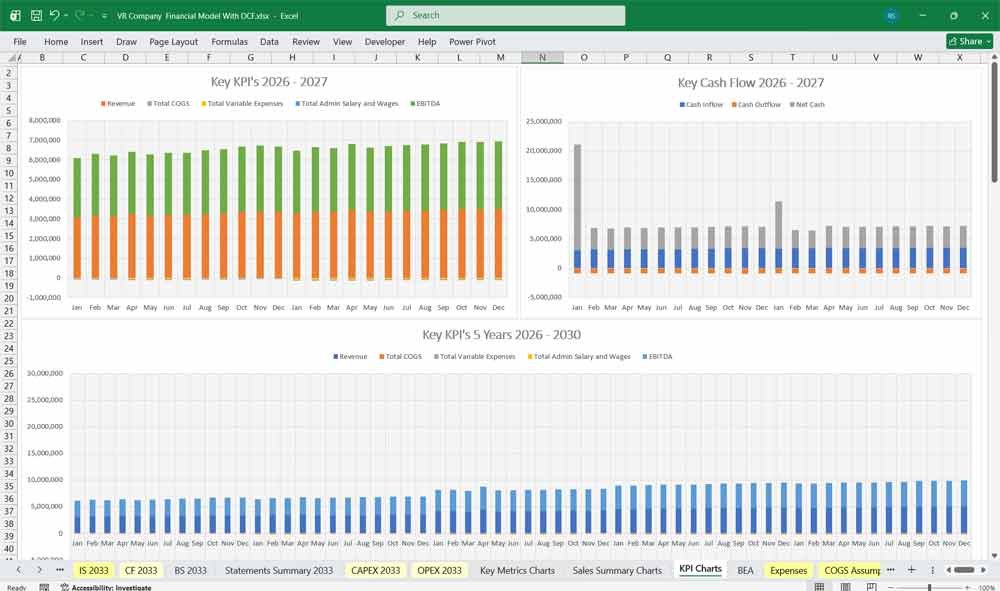The image size is (1000, 591).
Task: Open the Share button dropdown
Action: point(989,41)
